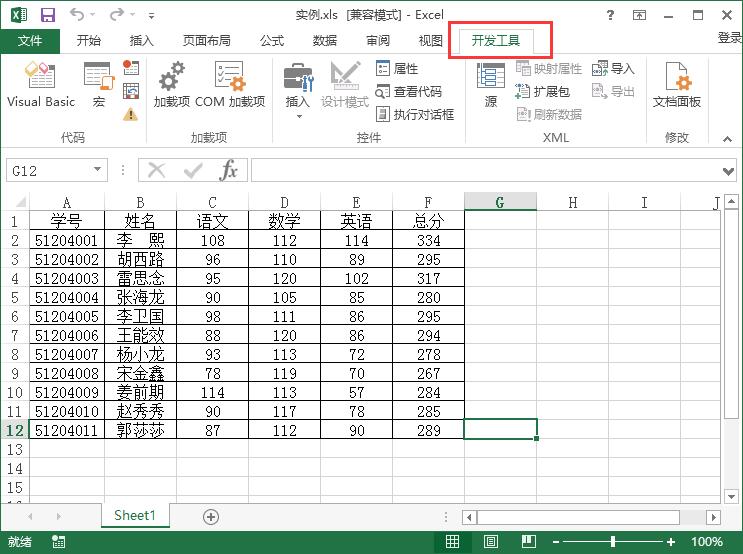Click the 宏 (Macros) icon

click(x=98, y=85)
